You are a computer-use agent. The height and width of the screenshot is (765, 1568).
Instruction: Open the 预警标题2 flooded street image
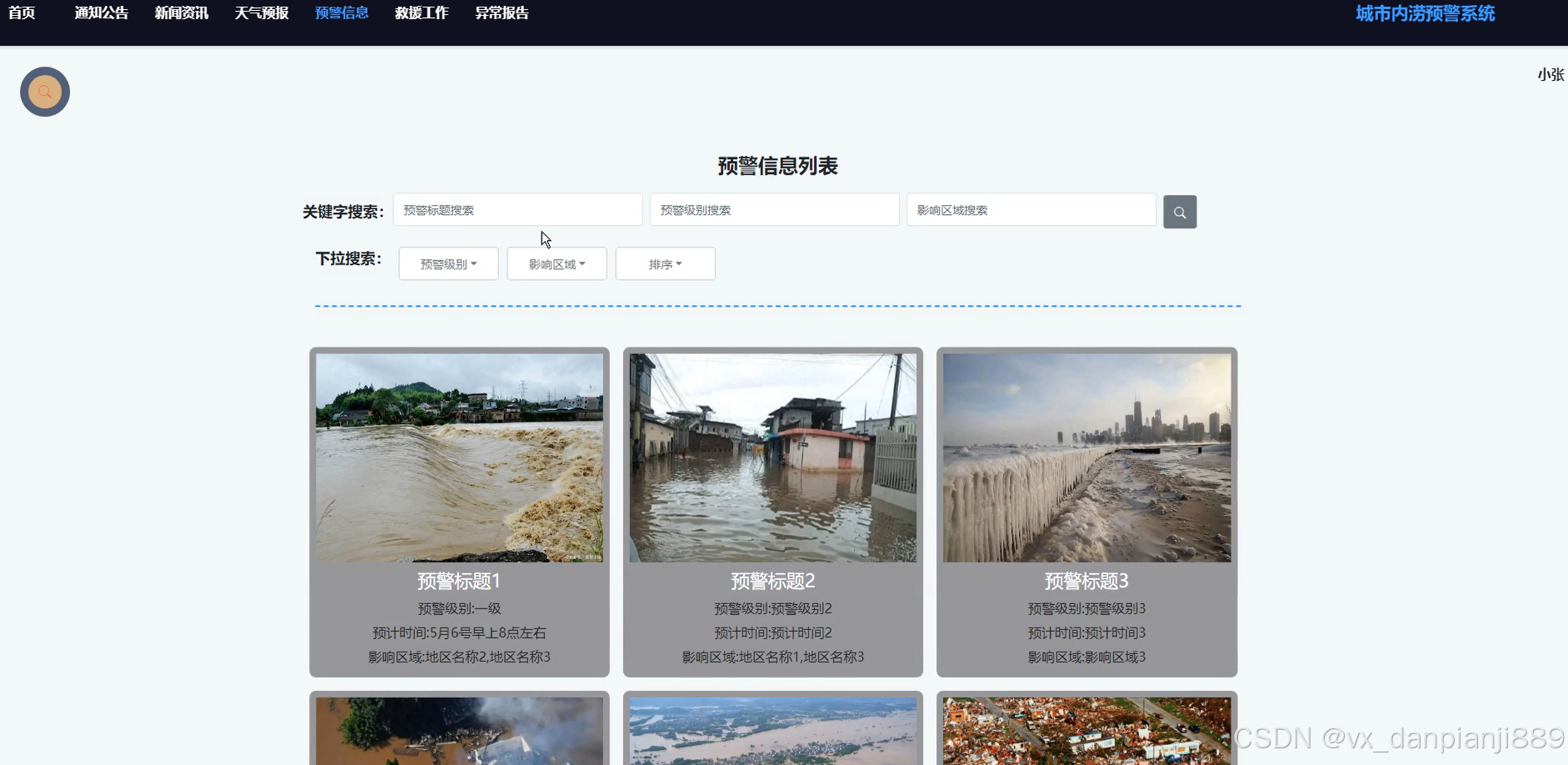(772, 457)
